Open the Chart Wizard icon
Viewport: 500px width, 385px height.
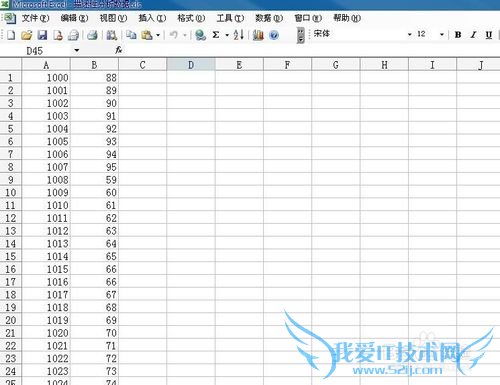(x=258, y=35)
